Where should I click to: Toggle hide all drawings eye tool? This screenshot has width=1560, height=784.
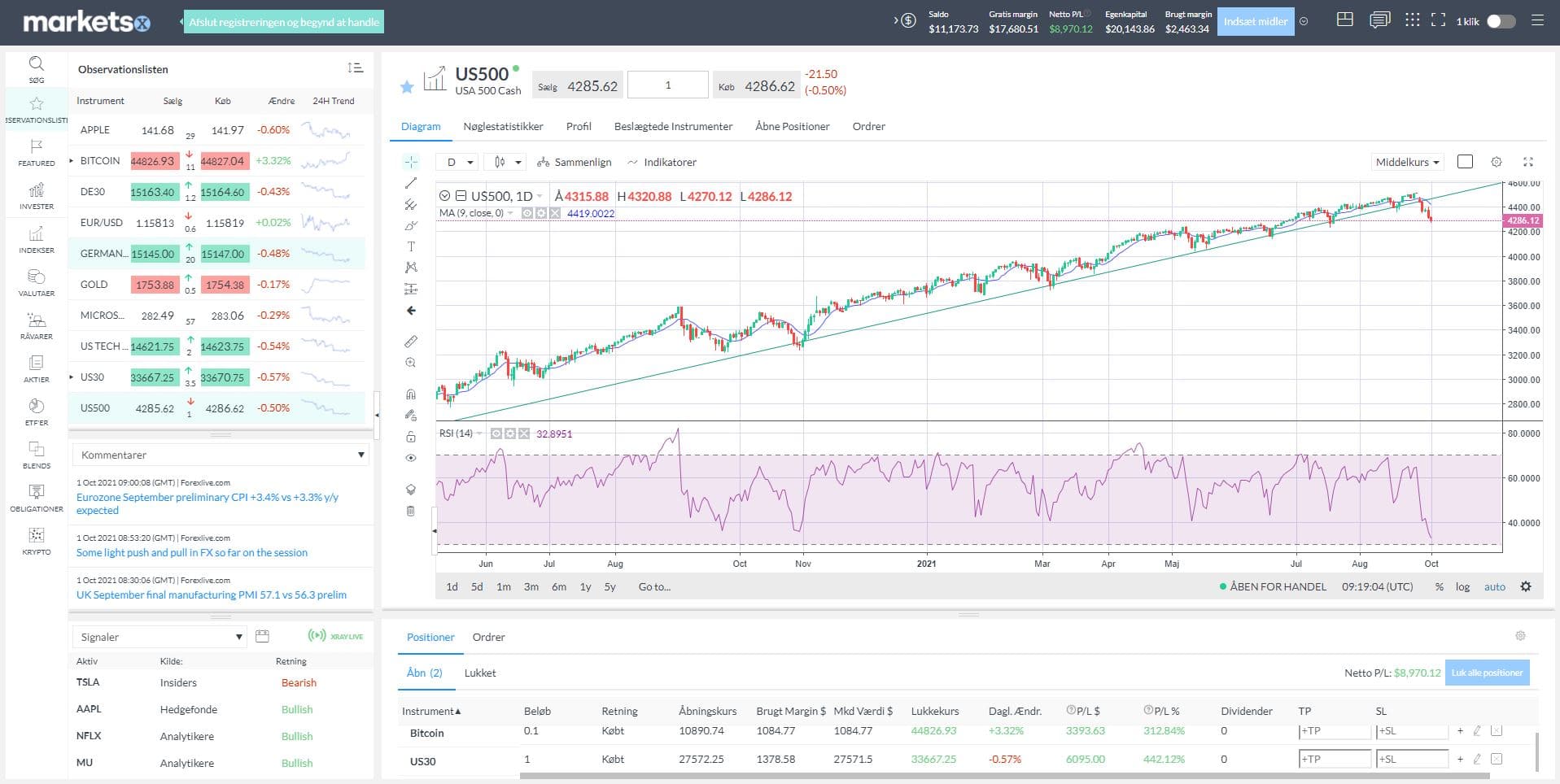[411, 458]
